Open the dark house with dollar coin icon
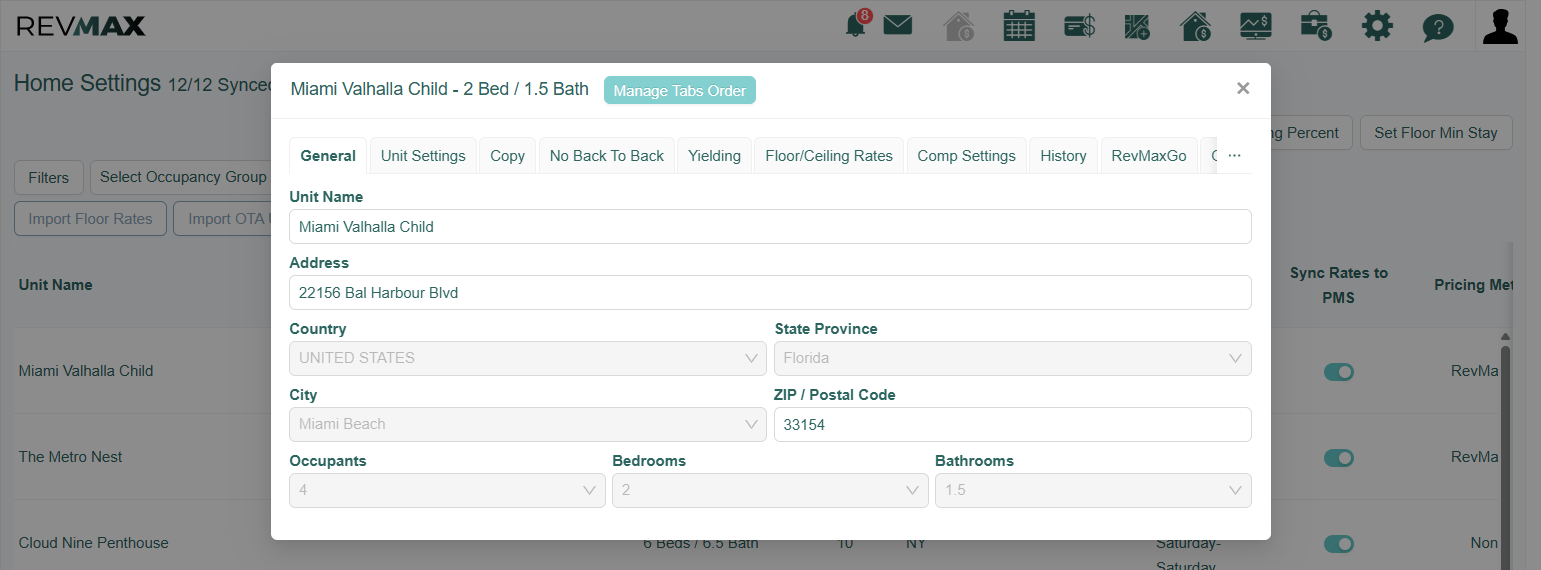1541x570 pixels. coord(1197,26)
